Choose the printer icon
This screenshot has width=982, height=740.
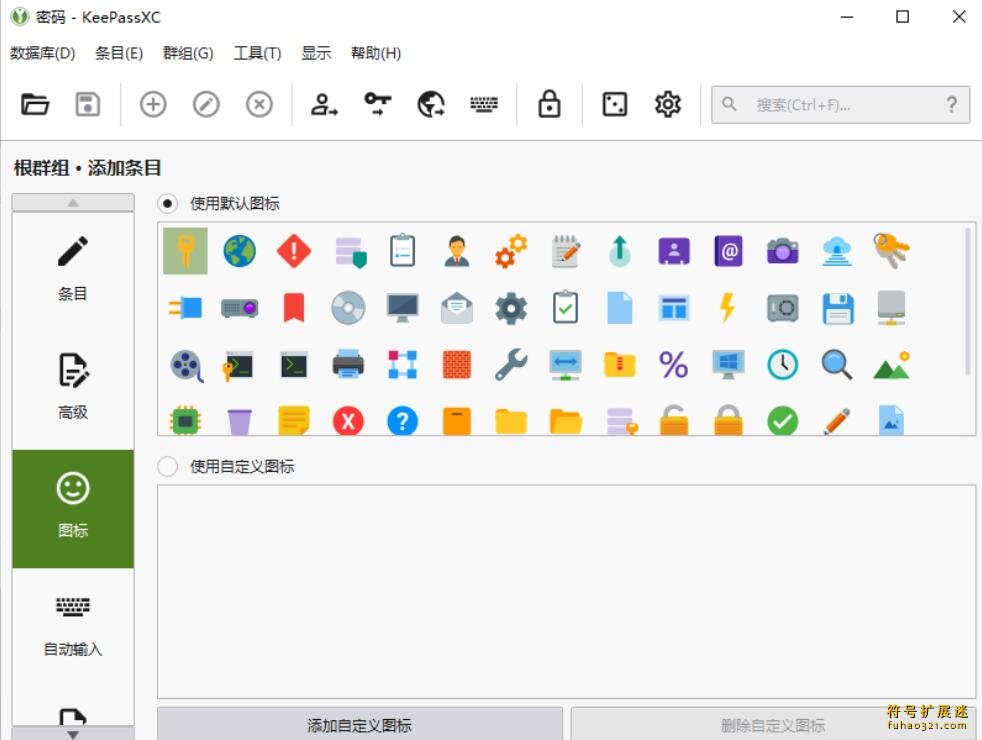348,364
